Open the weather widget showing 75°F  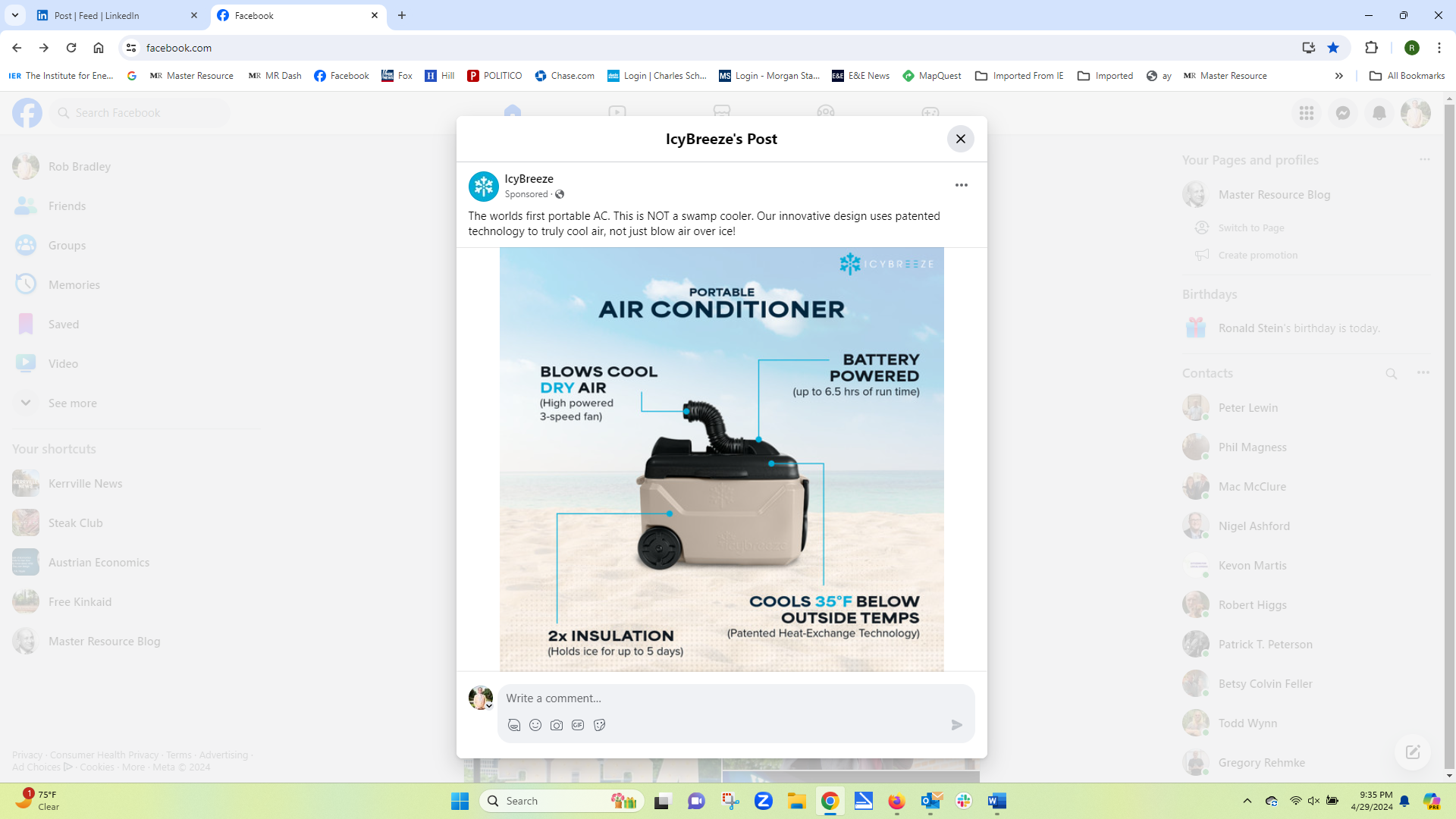click(38, 801)
